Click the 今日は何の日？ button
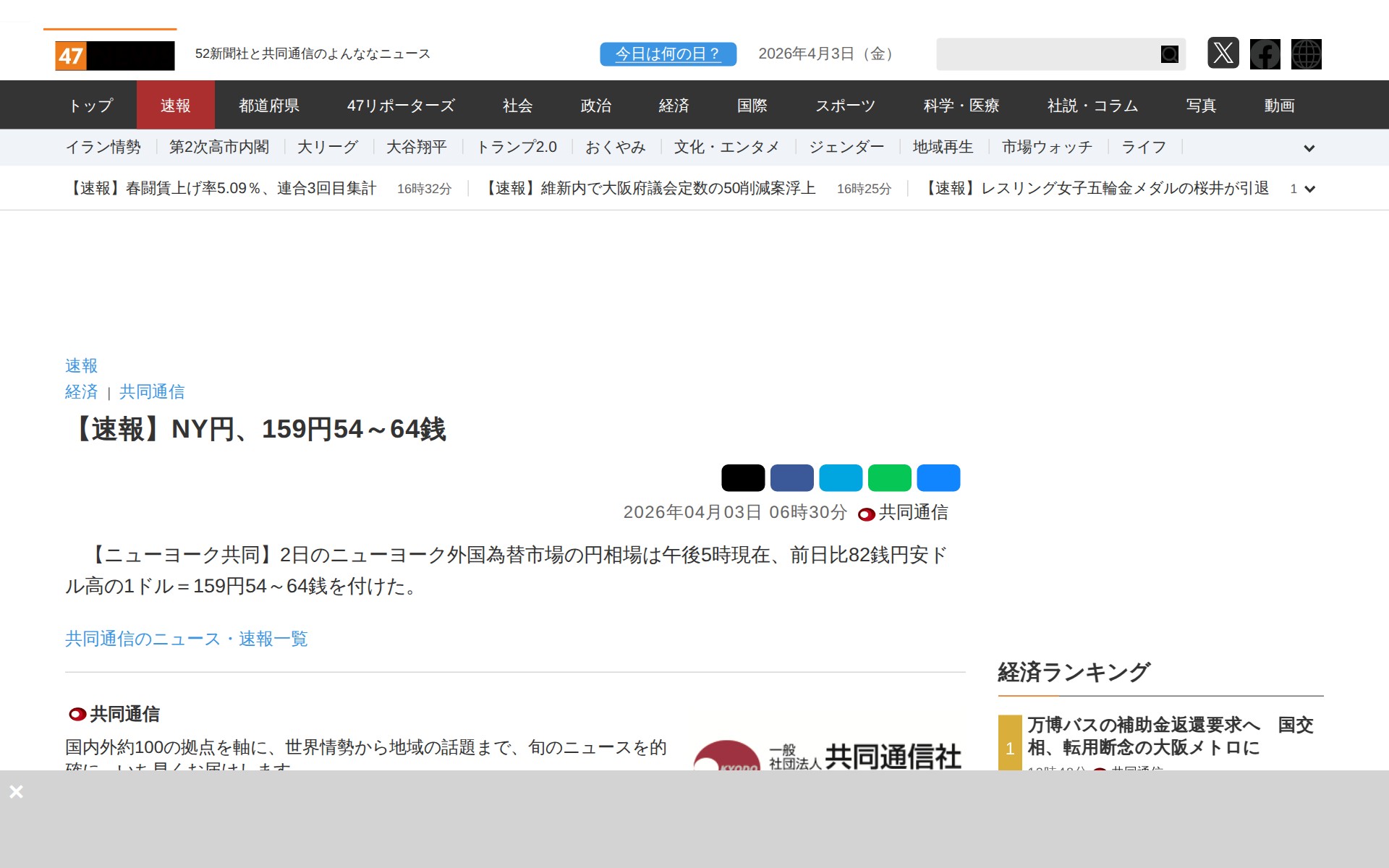Viewport: 1389px width, 868px height. (668, 54)
